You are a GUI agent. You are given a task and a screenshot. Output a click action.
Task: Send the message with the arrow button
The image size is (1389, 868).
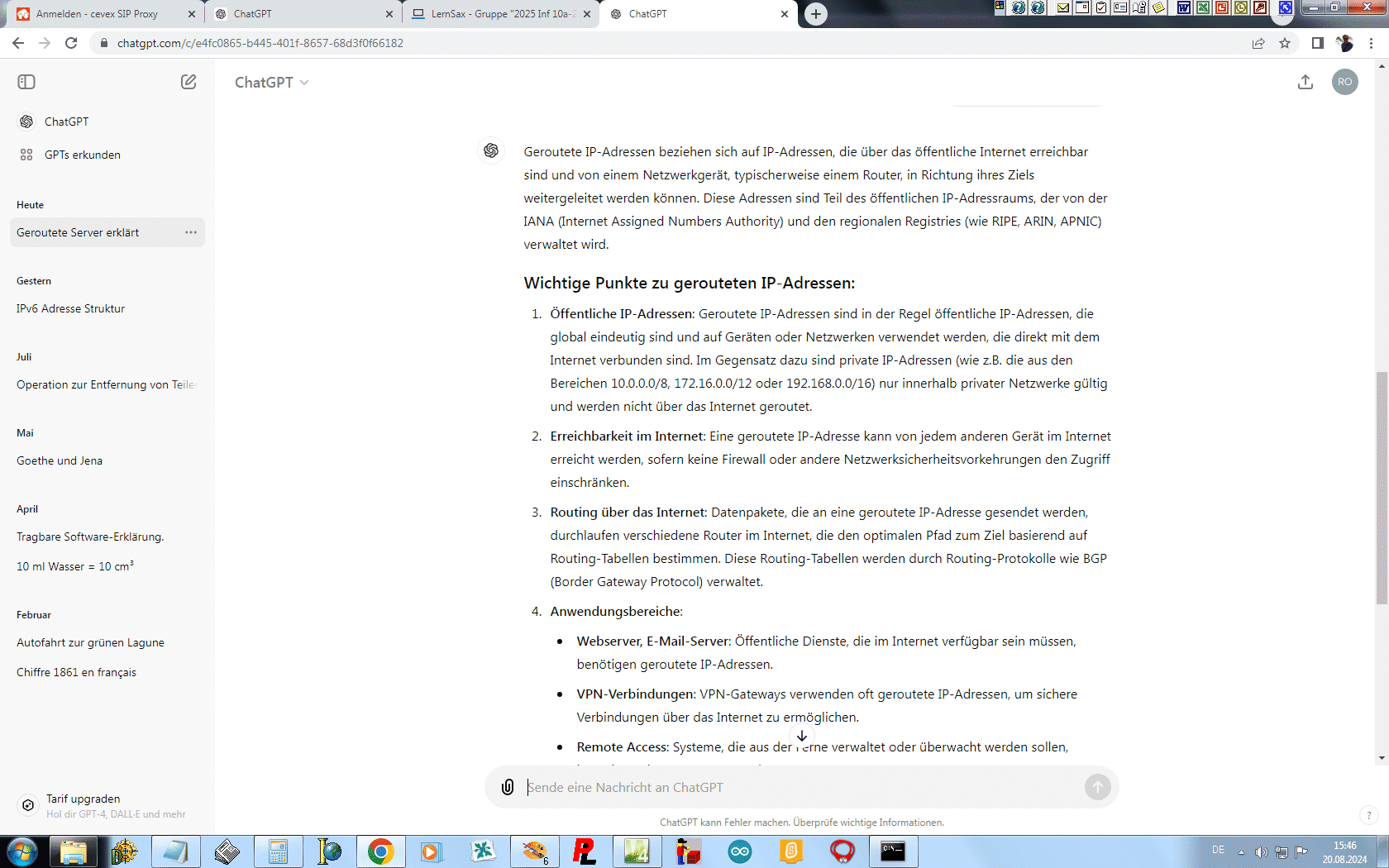[x=1098, y=787]
